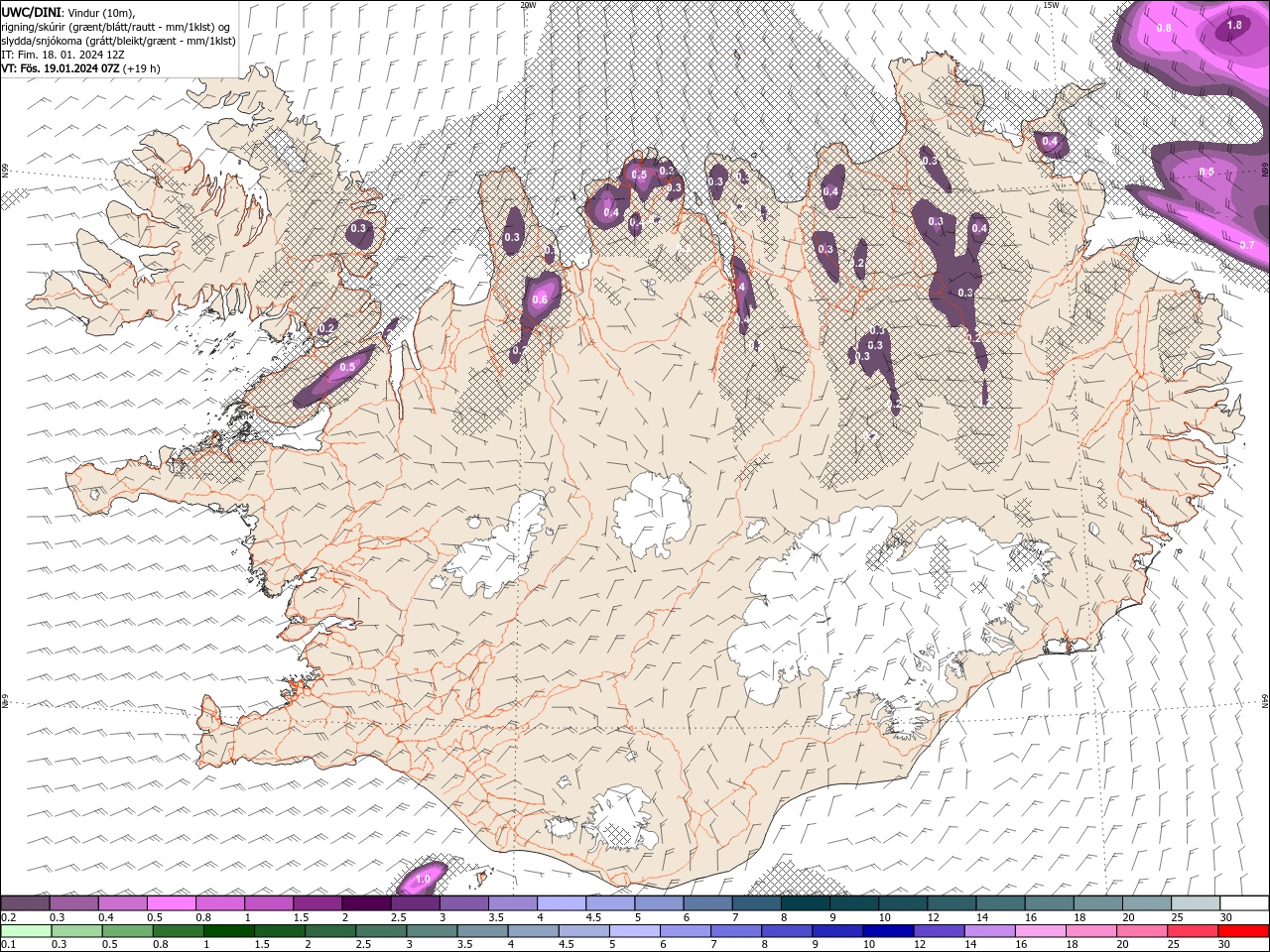This screenshot has width=1270, height=952.
Task: Click the 'slydda/snjókoma' description line
Action: click(x=118, y=41)
